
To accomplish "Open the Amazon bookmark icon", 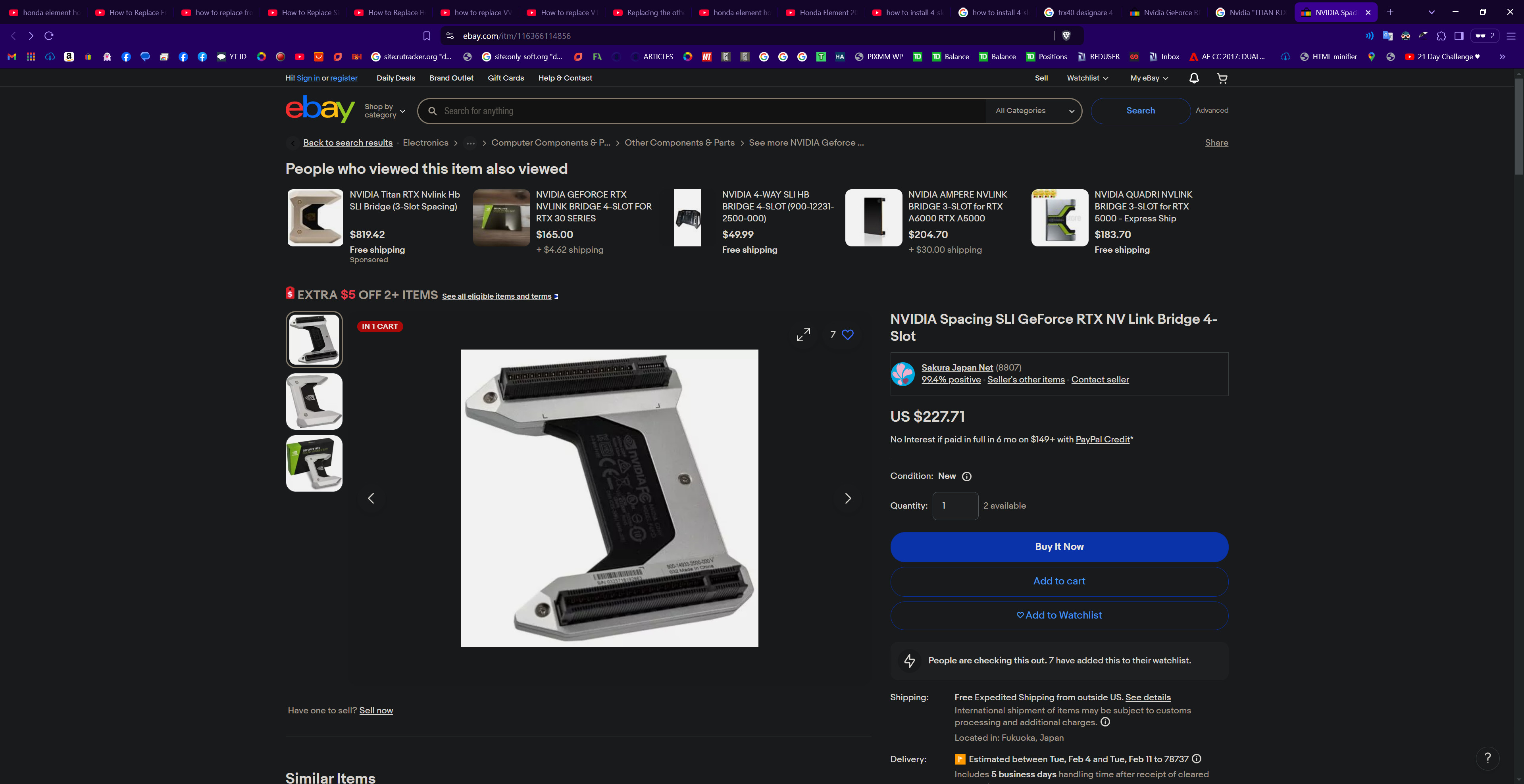I will click(x=69, y=57).
